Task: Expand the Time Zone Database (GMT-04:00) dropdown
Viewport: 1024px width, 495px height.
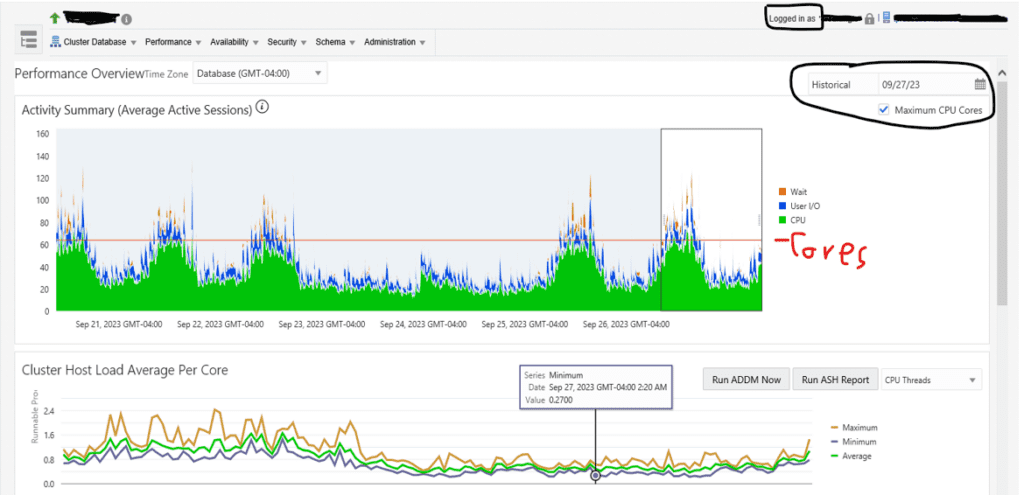Action: [260, 73]
